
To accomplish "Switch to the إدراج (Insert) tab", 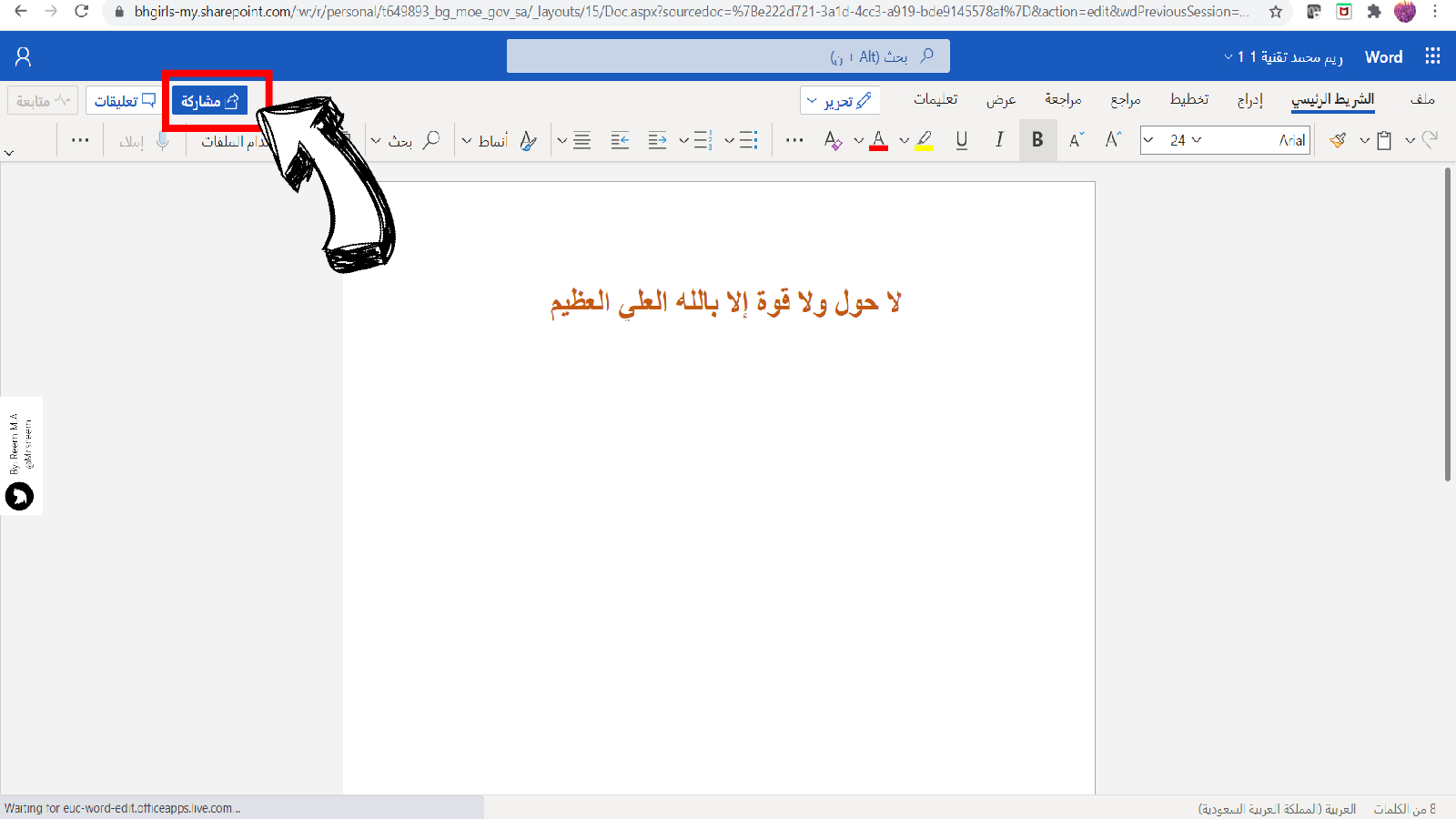I will click(x=1249, y=99).
